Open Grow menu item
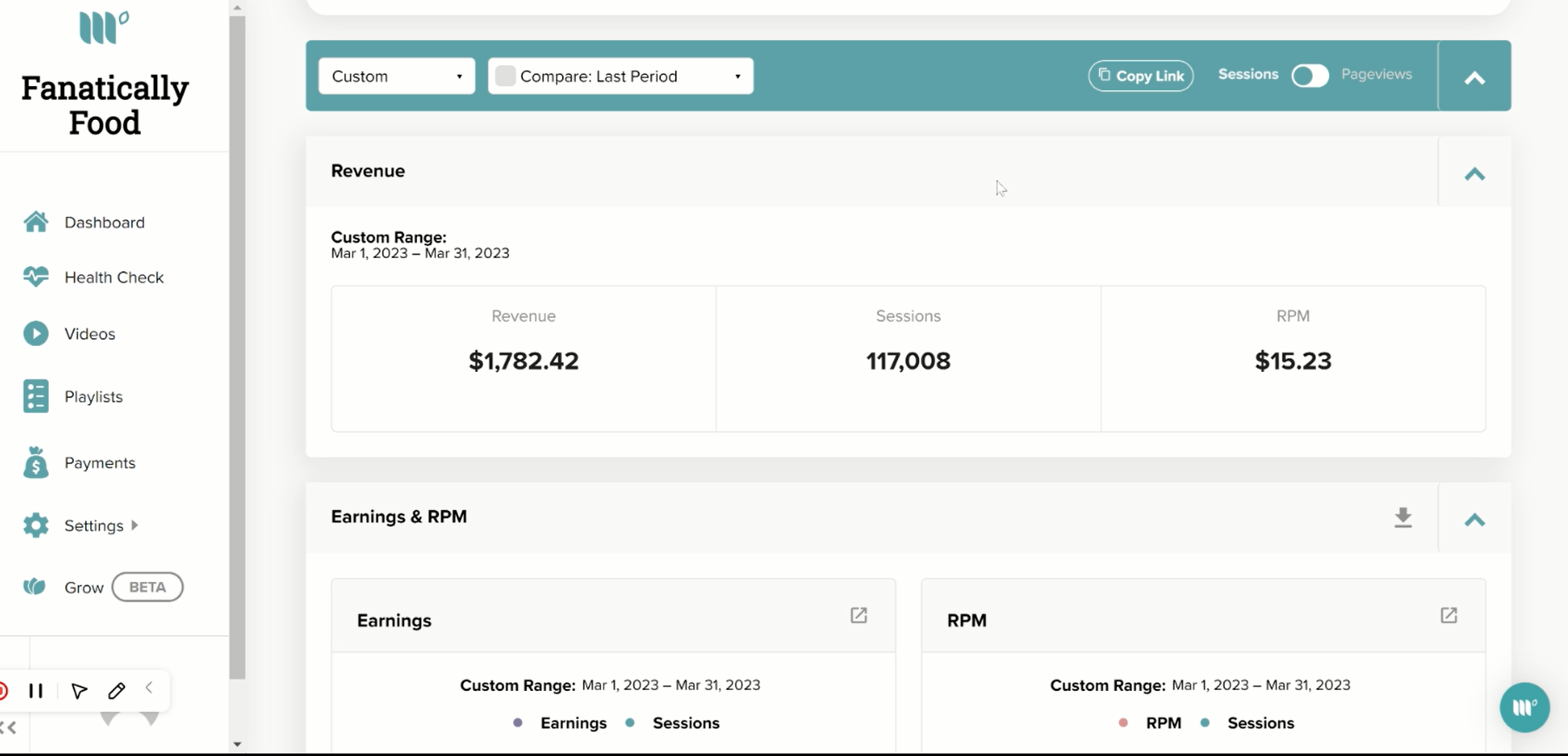1568x756 pixels. [84, 587]
